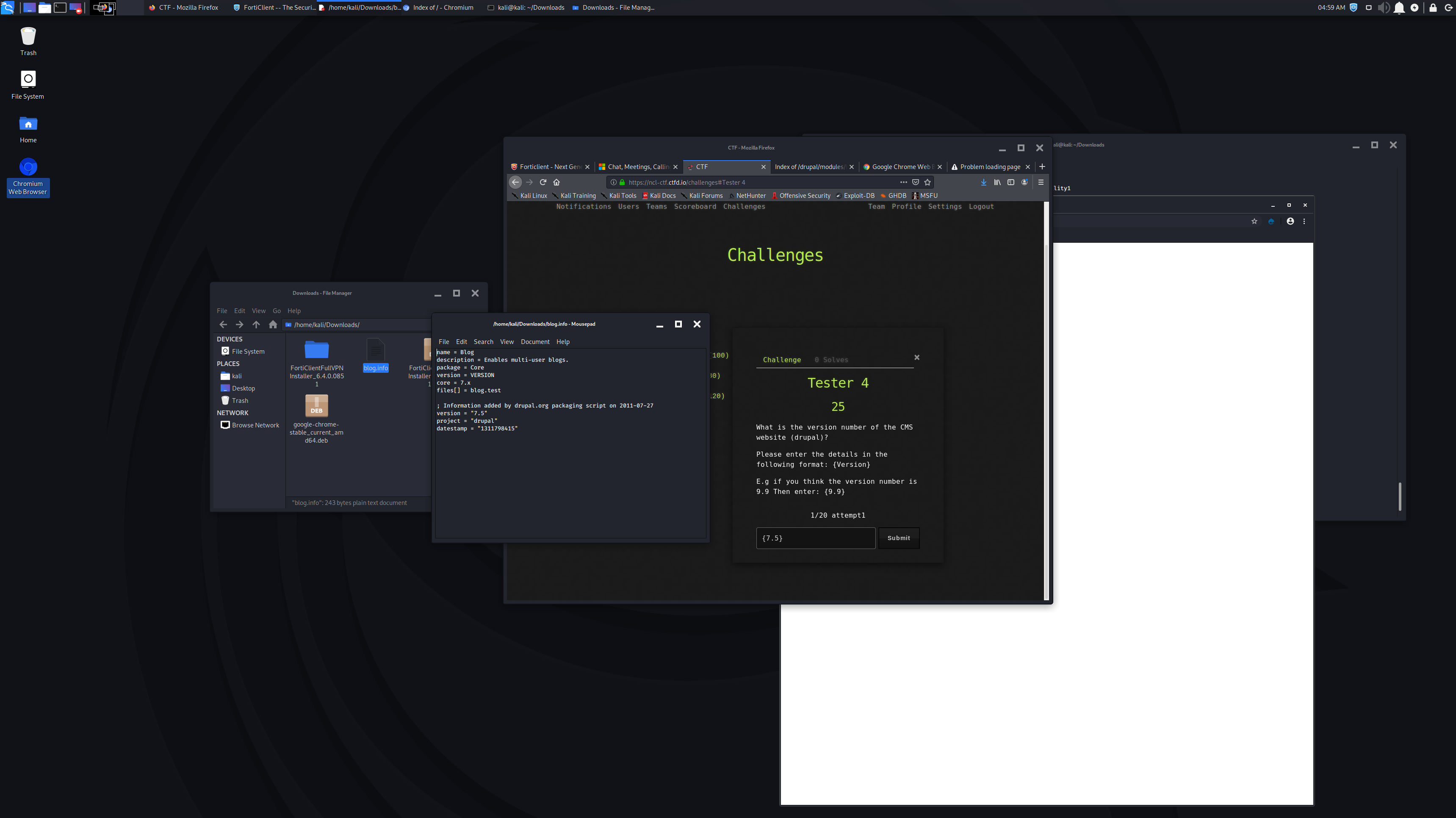Viewport: 1456px width, 818px height.
Task: Open the Firefox hamburger menu
Action: 1041,182
